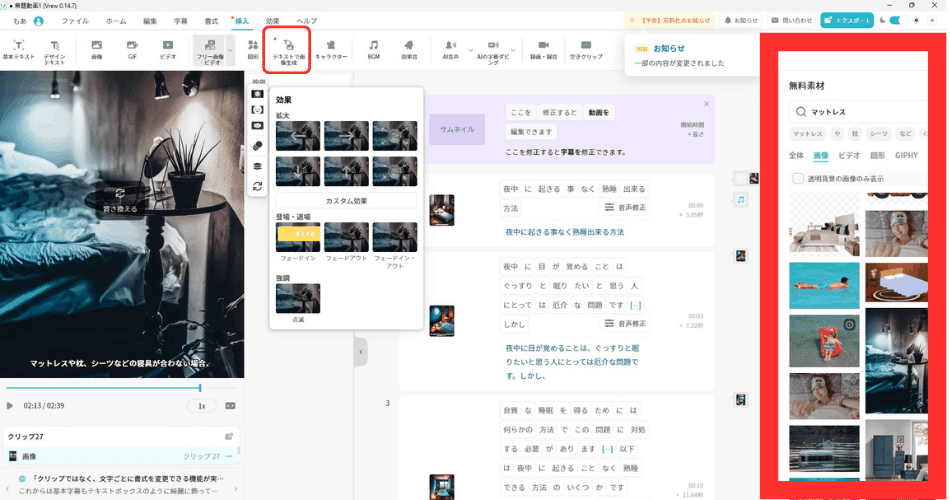Select the デザインテキスト tool
The width and height of the screenshot is (950, 500).
(x=55, y=52)
